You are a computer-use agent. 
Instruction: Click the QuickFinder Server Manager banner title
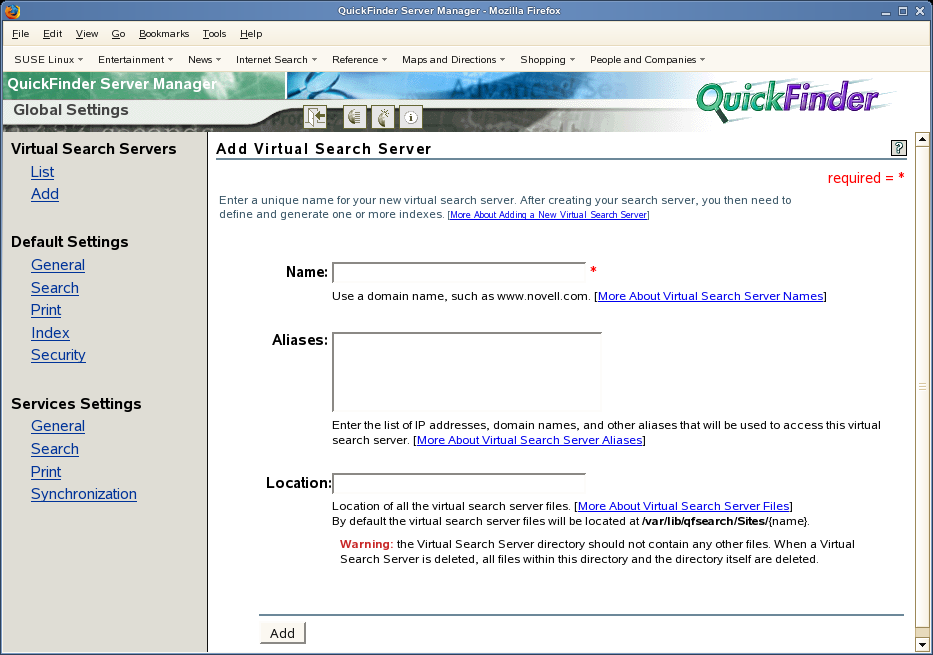pos(112,84)
